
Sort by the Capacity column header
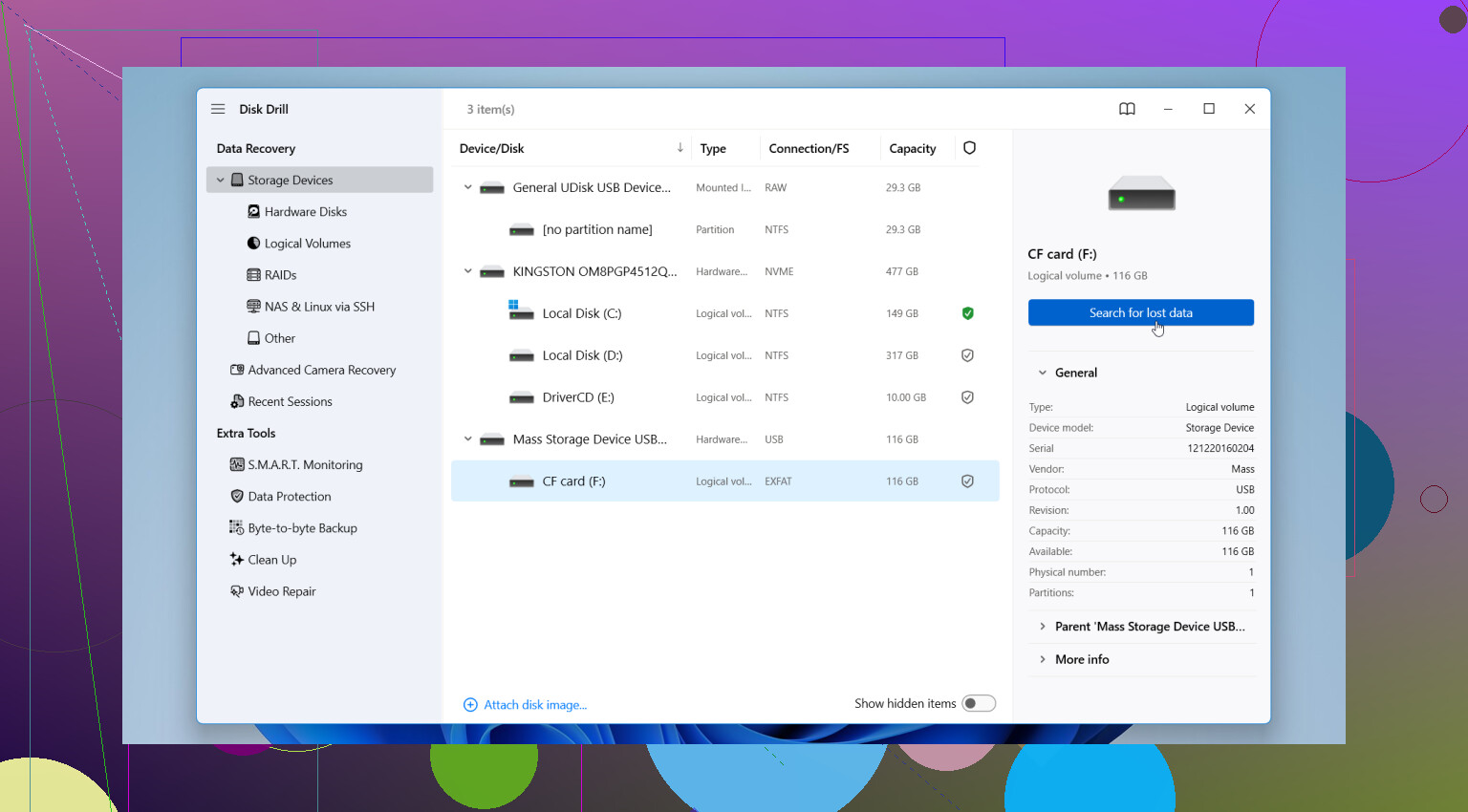click(x=913, y=148)
